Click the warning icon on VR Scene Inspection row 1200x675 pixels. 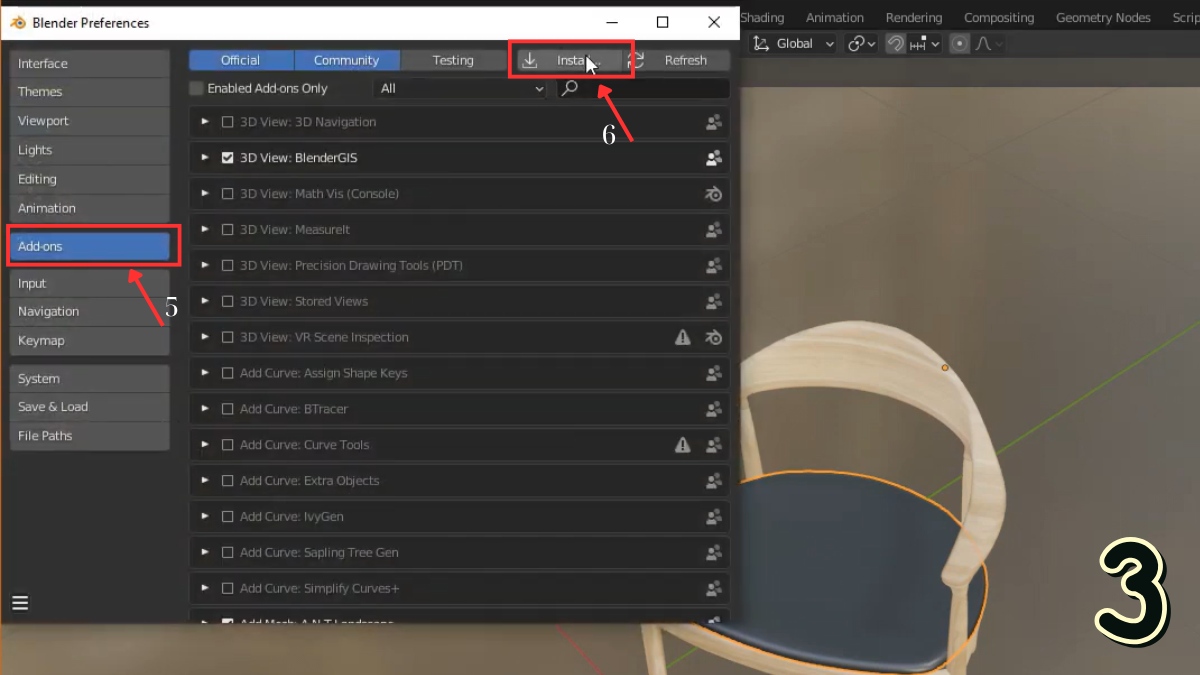pyautogui.click(x=683, y=337)
